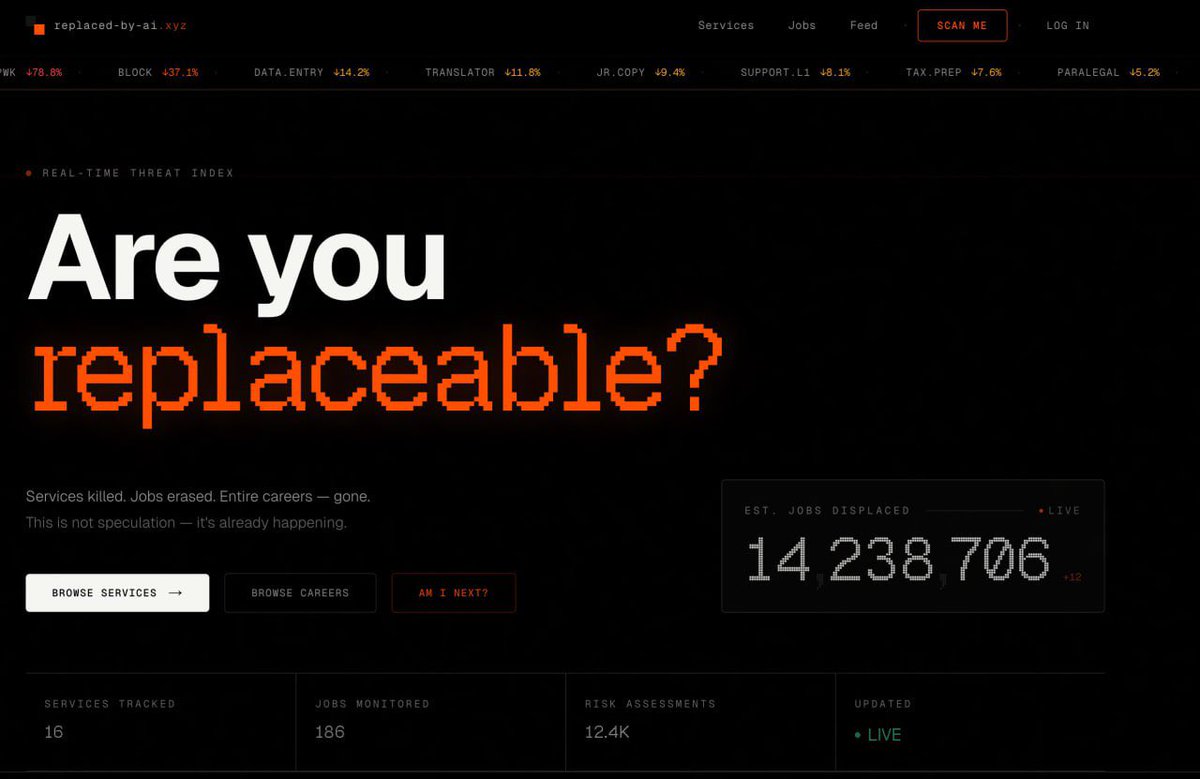The image size is (1200, 779).
Task: Click the 14,238,706 jobs displaced counter
Action: [898, 560]
